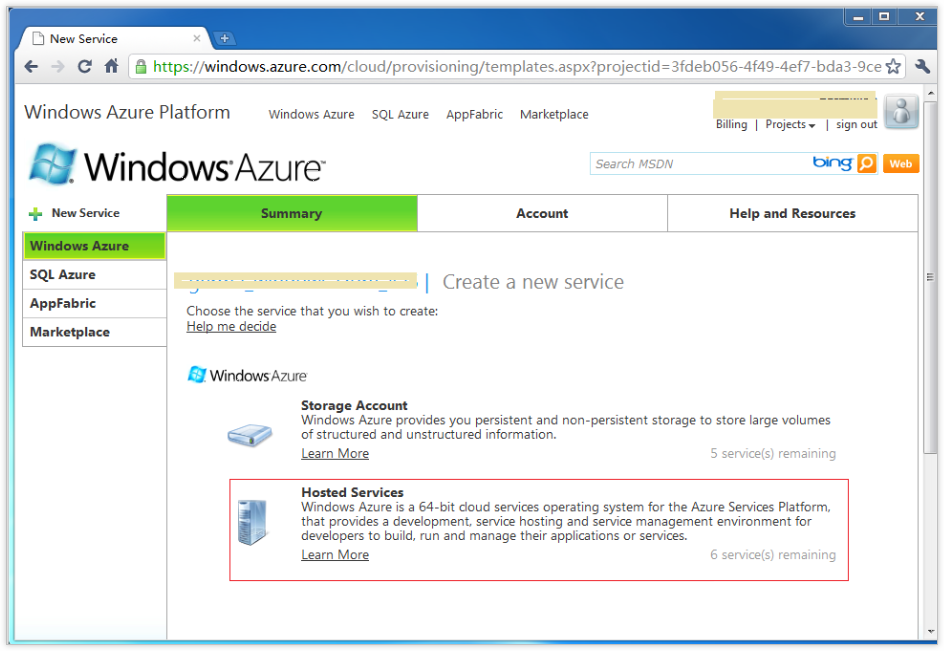944x651 pixels.
Task: Click the browser back arrow
Action: point(31,66)
